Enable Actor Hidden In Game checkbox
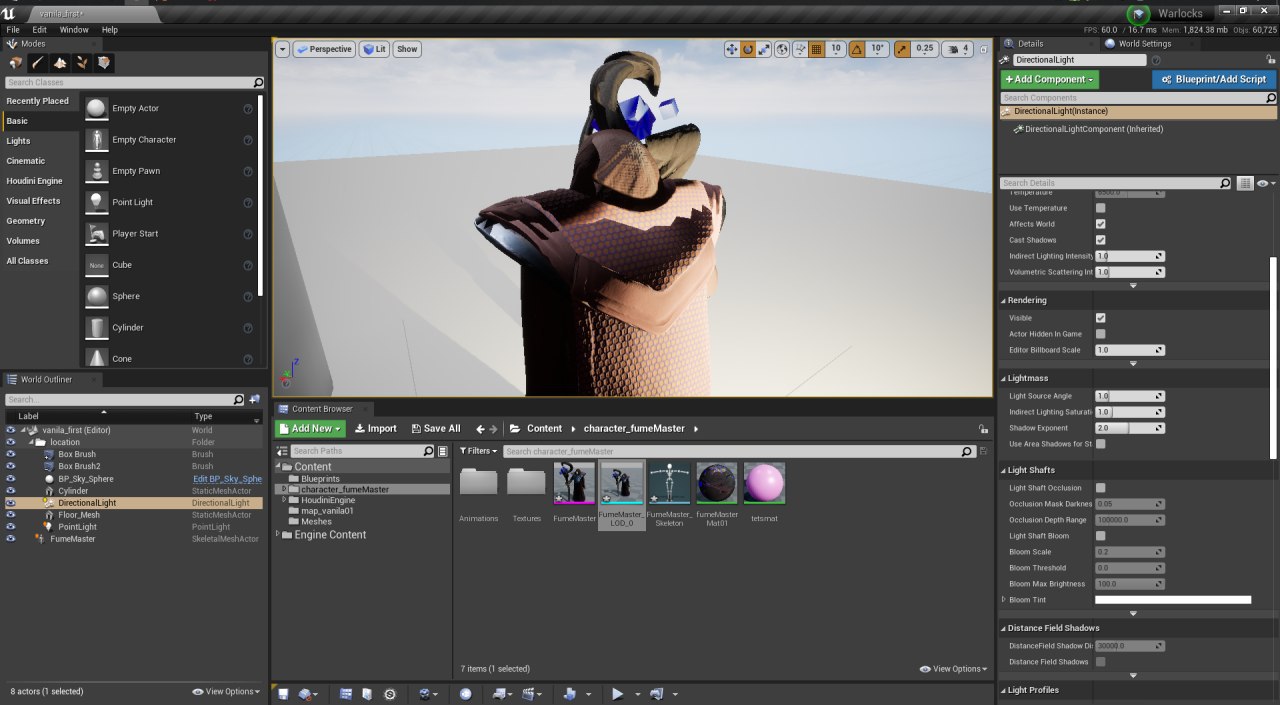 1101,334
